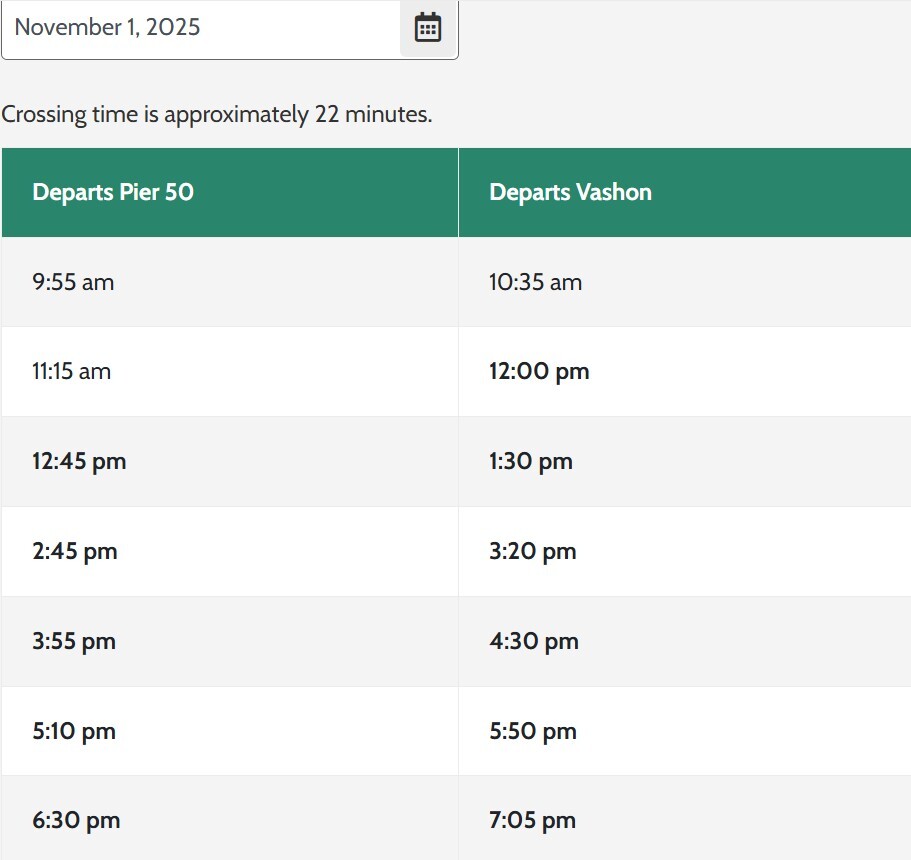Click the Departs Pier 50 column header
The image size is (911, 860).
pyautogui.click(x=113, y=192)
